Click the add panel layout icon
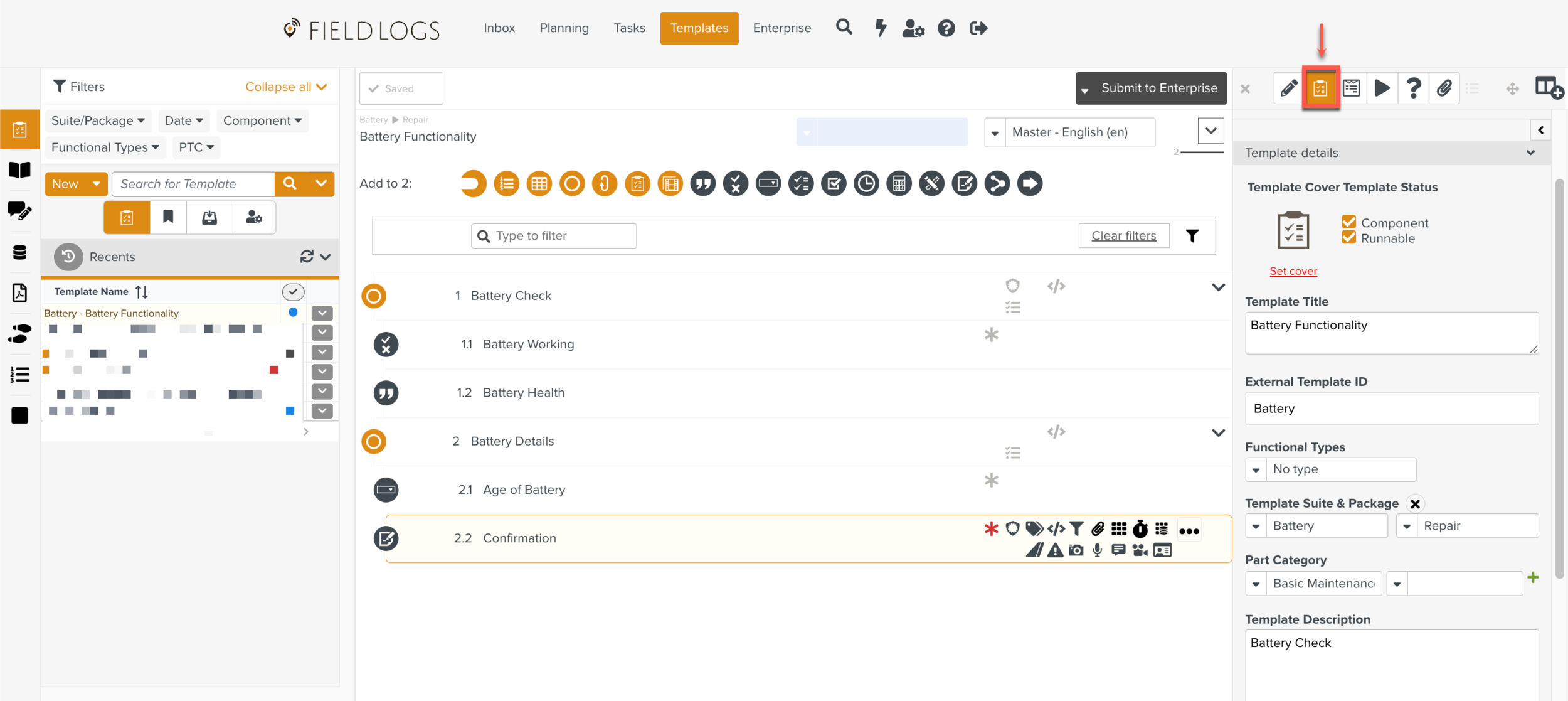The width and height of the screenshot is (1568, 701). pos(1549,88)
